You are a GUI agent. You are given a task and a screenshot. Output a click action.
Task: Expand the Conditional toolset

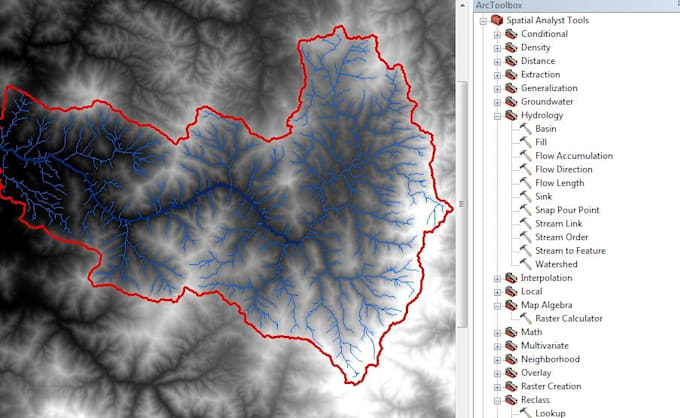click(497, 35)
